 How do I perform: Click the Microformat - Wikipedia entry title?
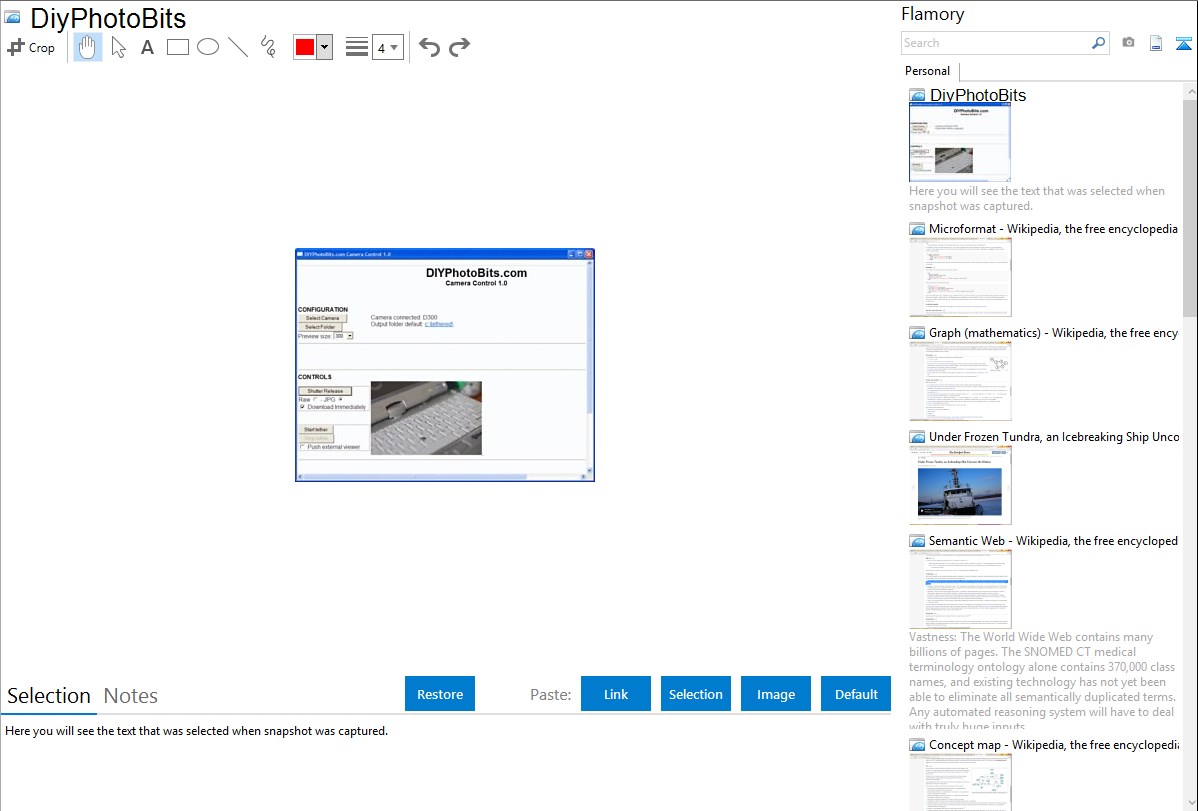click(x=1053, y=229)
